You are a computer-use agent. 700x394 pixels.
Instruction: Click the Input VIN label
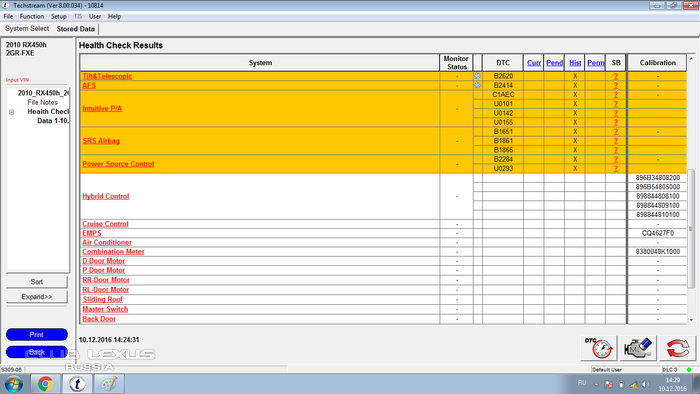click(17, 80)
